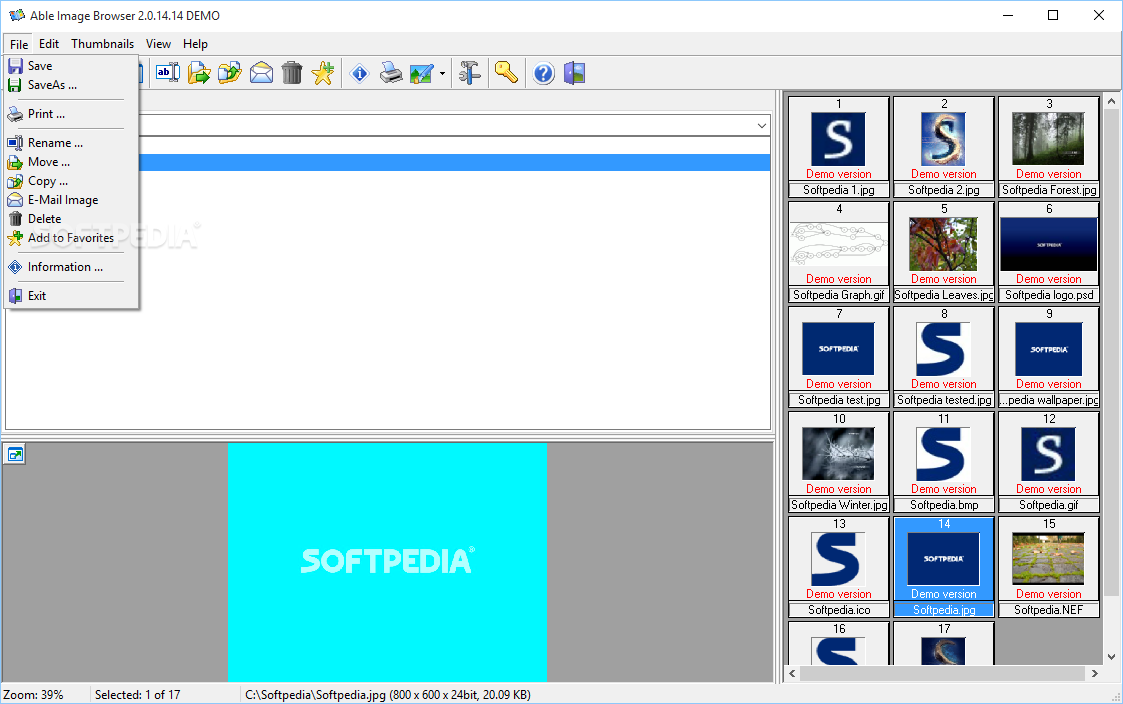Select thumbnail 5 Softpedia Leaves.jpg
This screenshot has width=1123, height=704.
[944, 252]
